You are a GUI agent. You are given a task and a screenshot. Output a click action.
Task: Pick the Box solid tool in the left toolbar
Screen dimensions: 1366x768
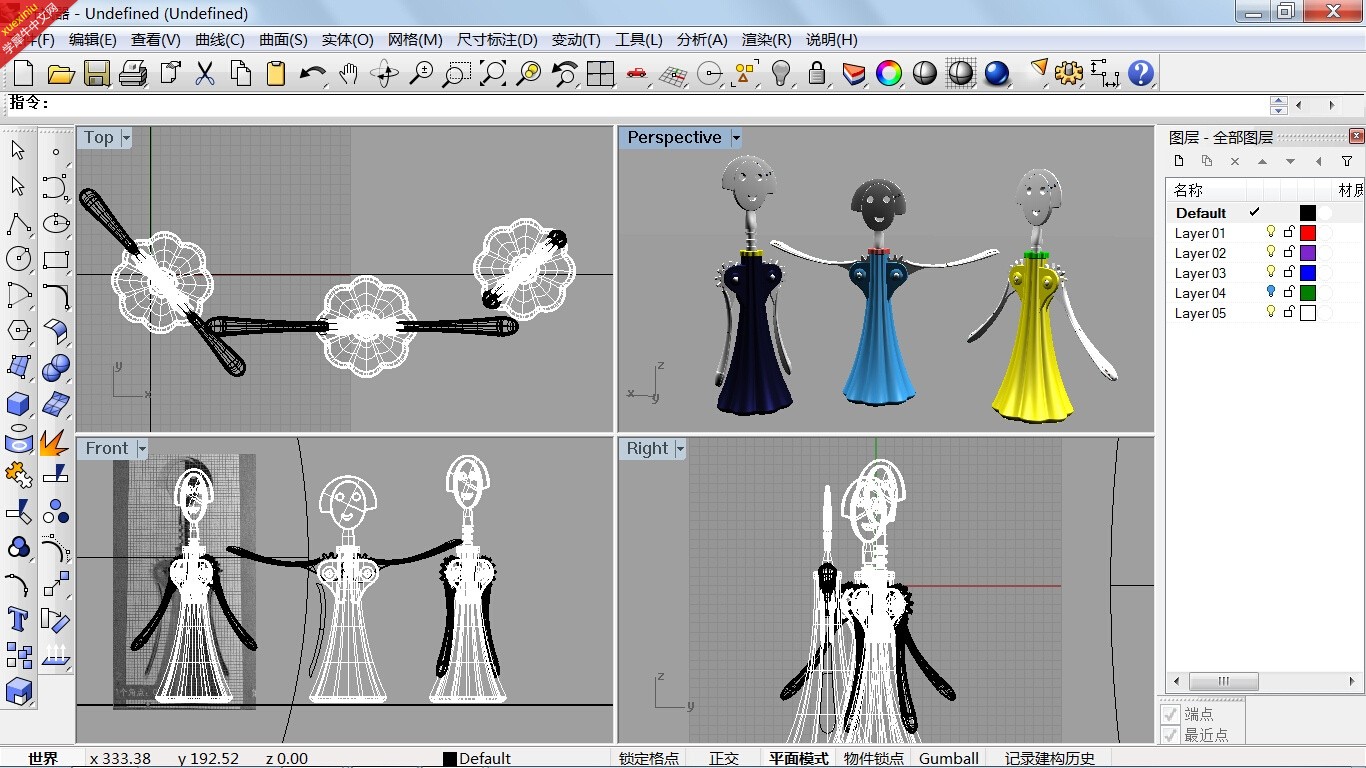(x=19, y=402)
